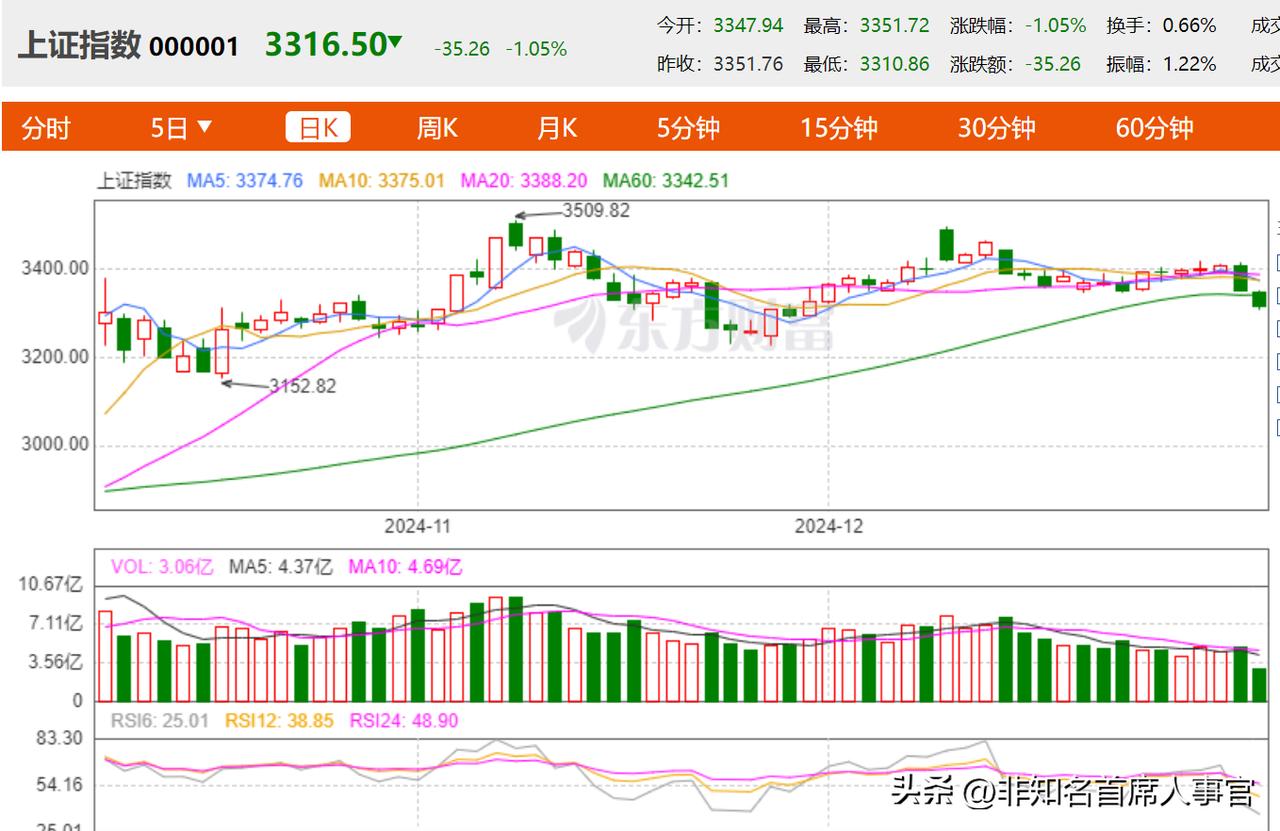This screenshot has width=1280, height=831.
Task: Click the last green volume bar
Action: click(1260, 685)
